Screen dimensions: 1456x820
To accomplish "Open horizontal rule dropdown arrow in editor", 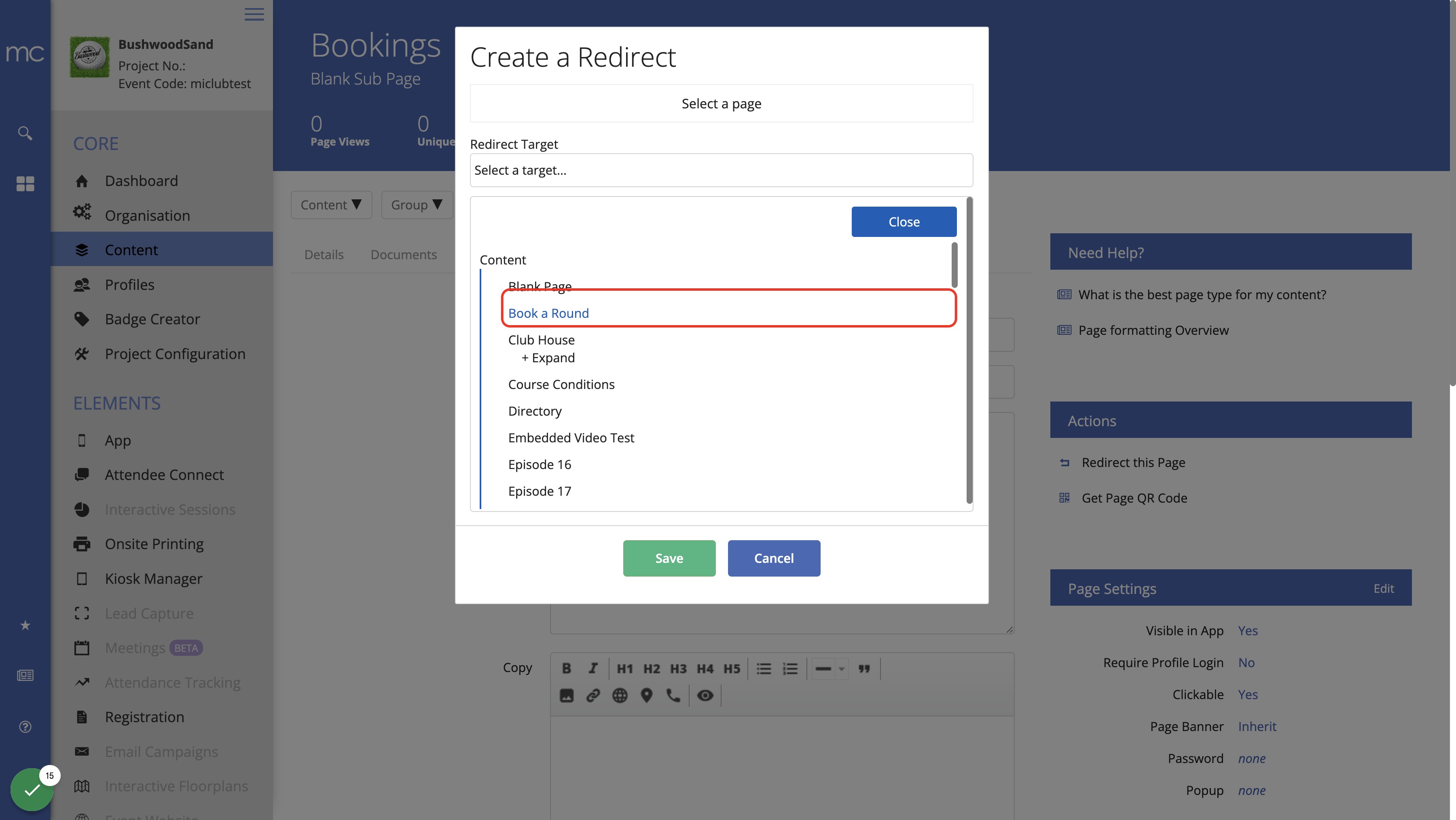I will 842,668.
